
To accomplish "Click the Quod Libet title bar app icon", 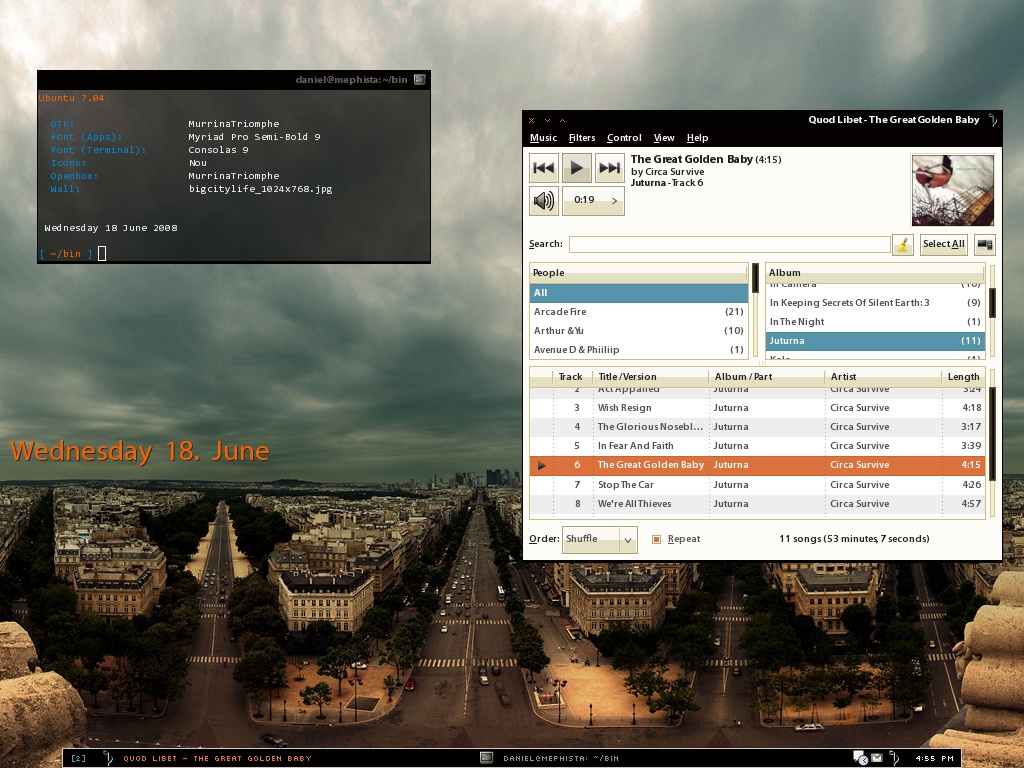I will click(x=993, y=120).
